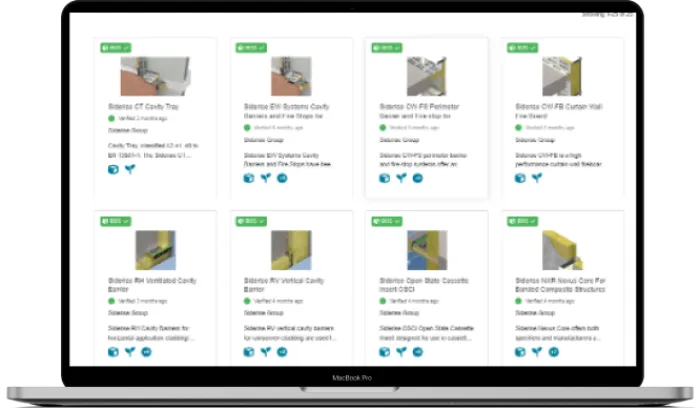Click the green BIM badge on RH Ventilated Cavity card

click(x=116, y=221)
